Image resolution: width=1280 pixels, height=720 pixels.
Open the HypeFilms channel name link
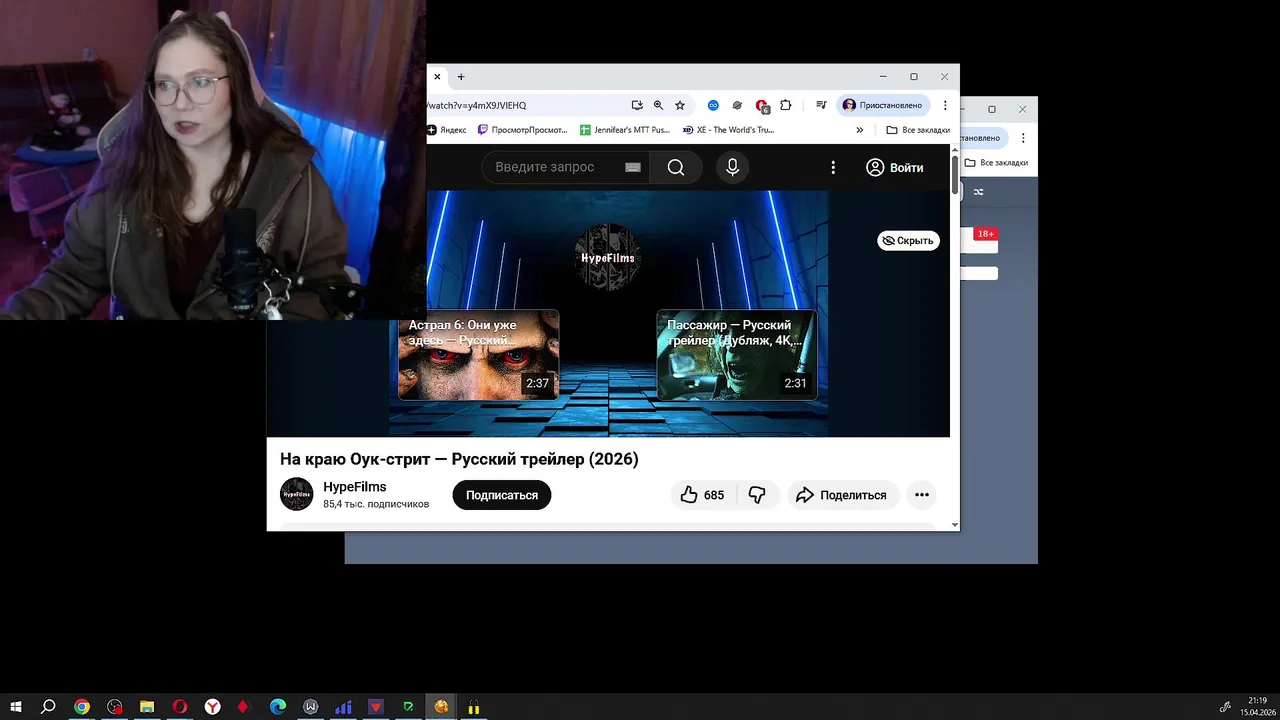tap(354, 487)
